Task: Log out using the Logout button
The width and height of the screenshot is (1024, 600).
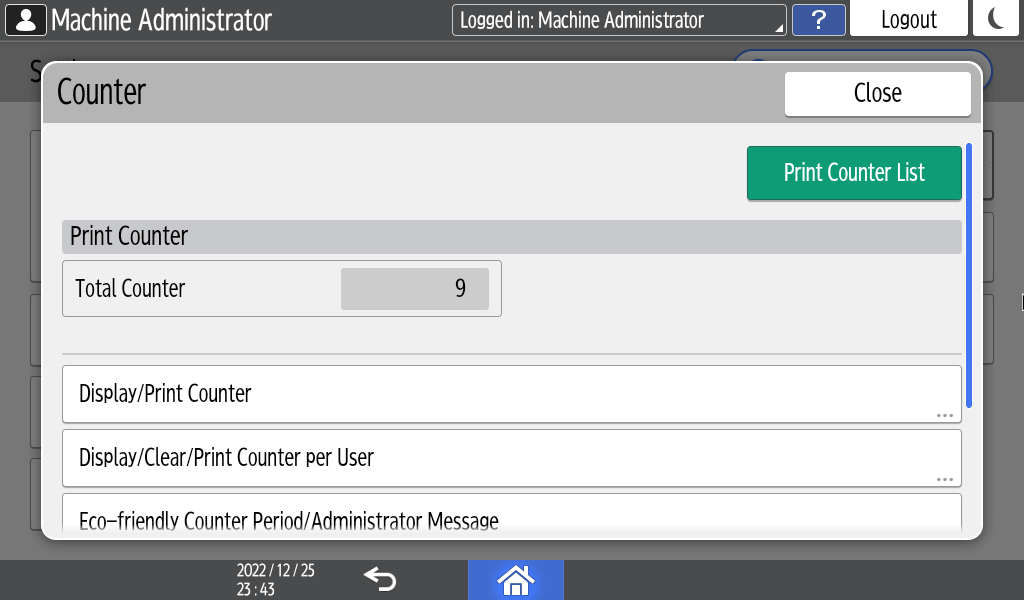Action: 908,20
